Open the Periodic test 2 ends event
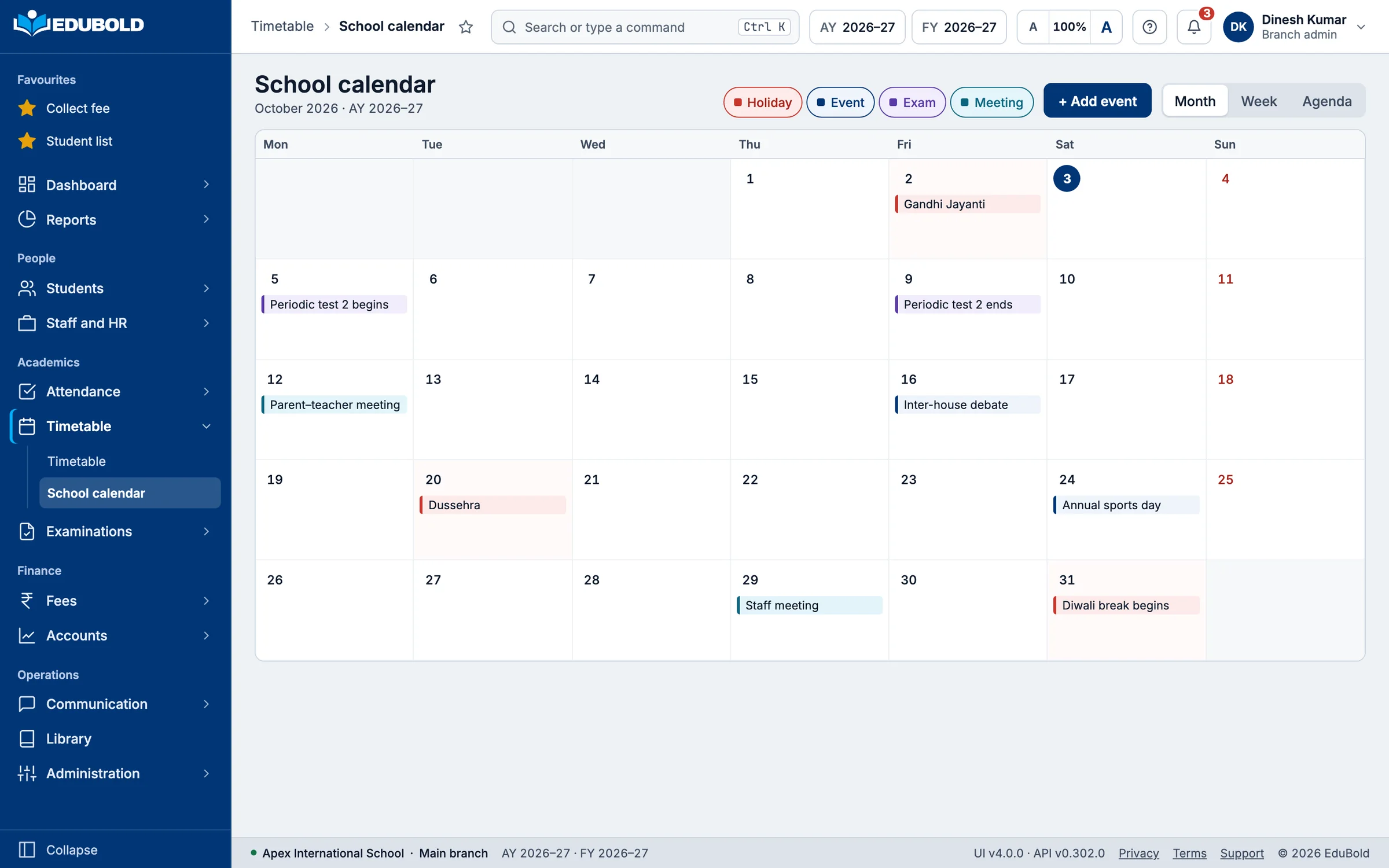The image size is (1389, 868). point(967,304)
